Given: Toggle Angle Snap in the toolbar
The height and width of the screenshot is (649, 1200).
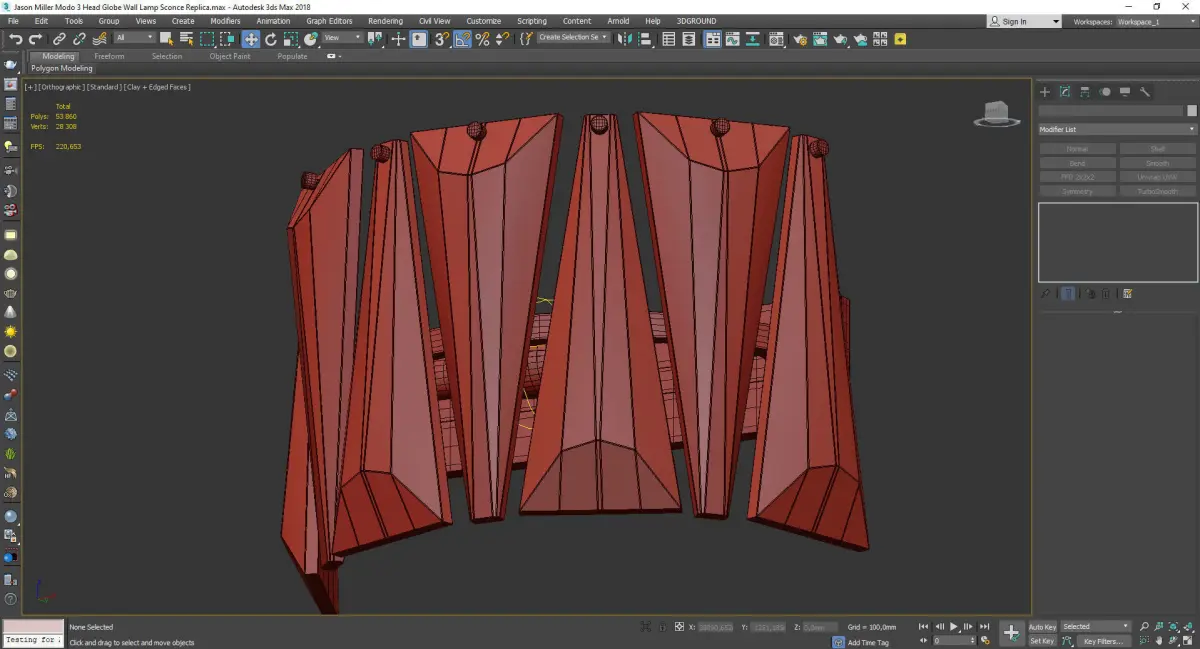Looking at the screenshot, I should [x=462, y=39].
